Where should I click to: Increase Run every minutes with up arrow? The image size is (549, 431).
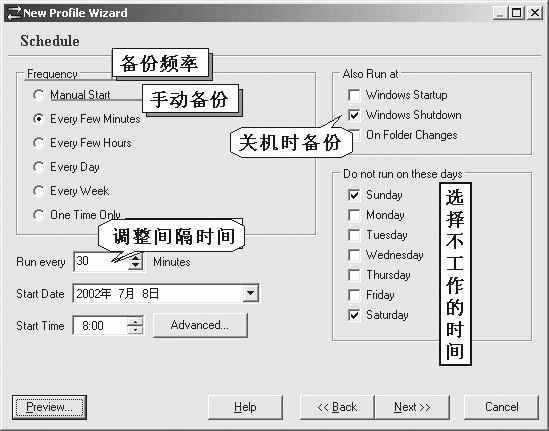click(135, 257)
